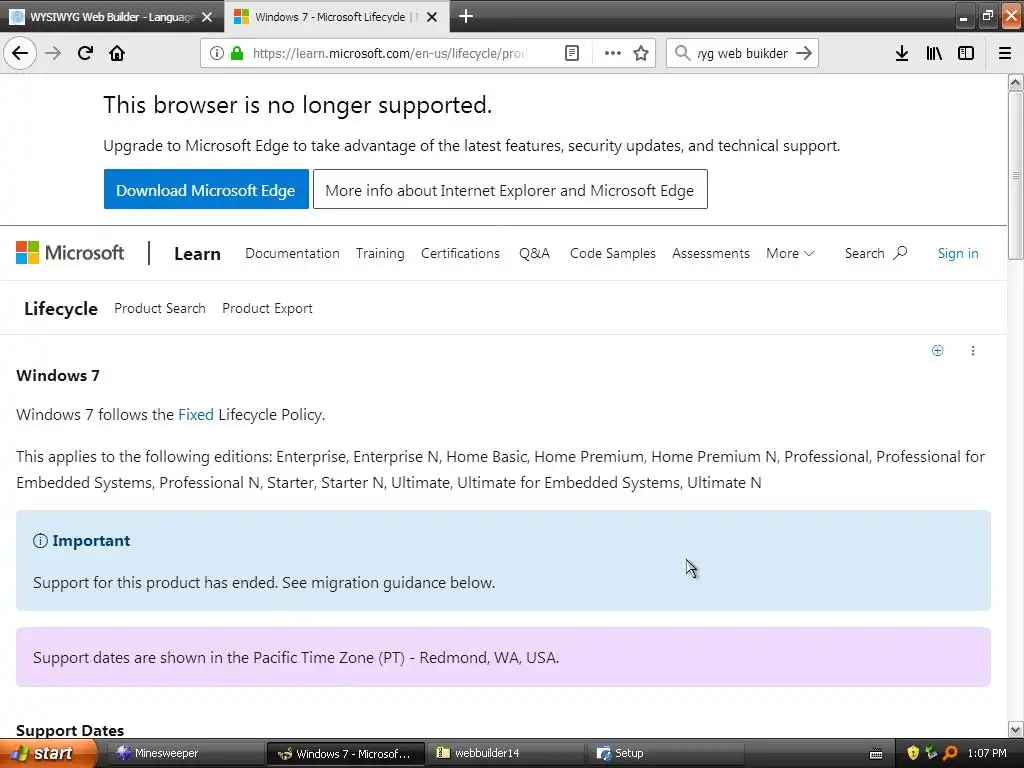Follow the Fixed Lifecycle Policy link

point(195,415)
